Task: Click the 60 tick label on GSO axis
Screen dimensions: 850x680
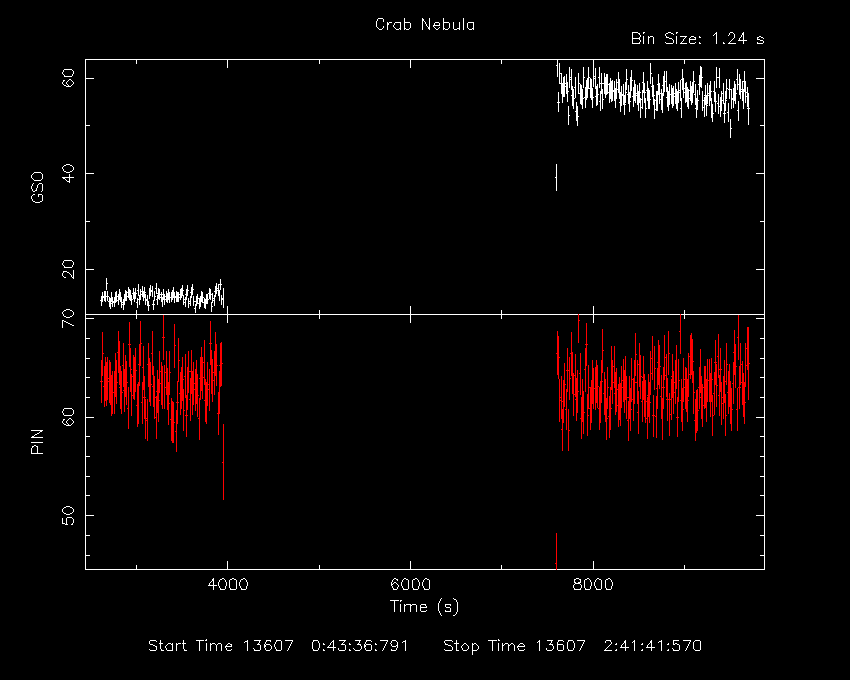Action: pos(69,78)
